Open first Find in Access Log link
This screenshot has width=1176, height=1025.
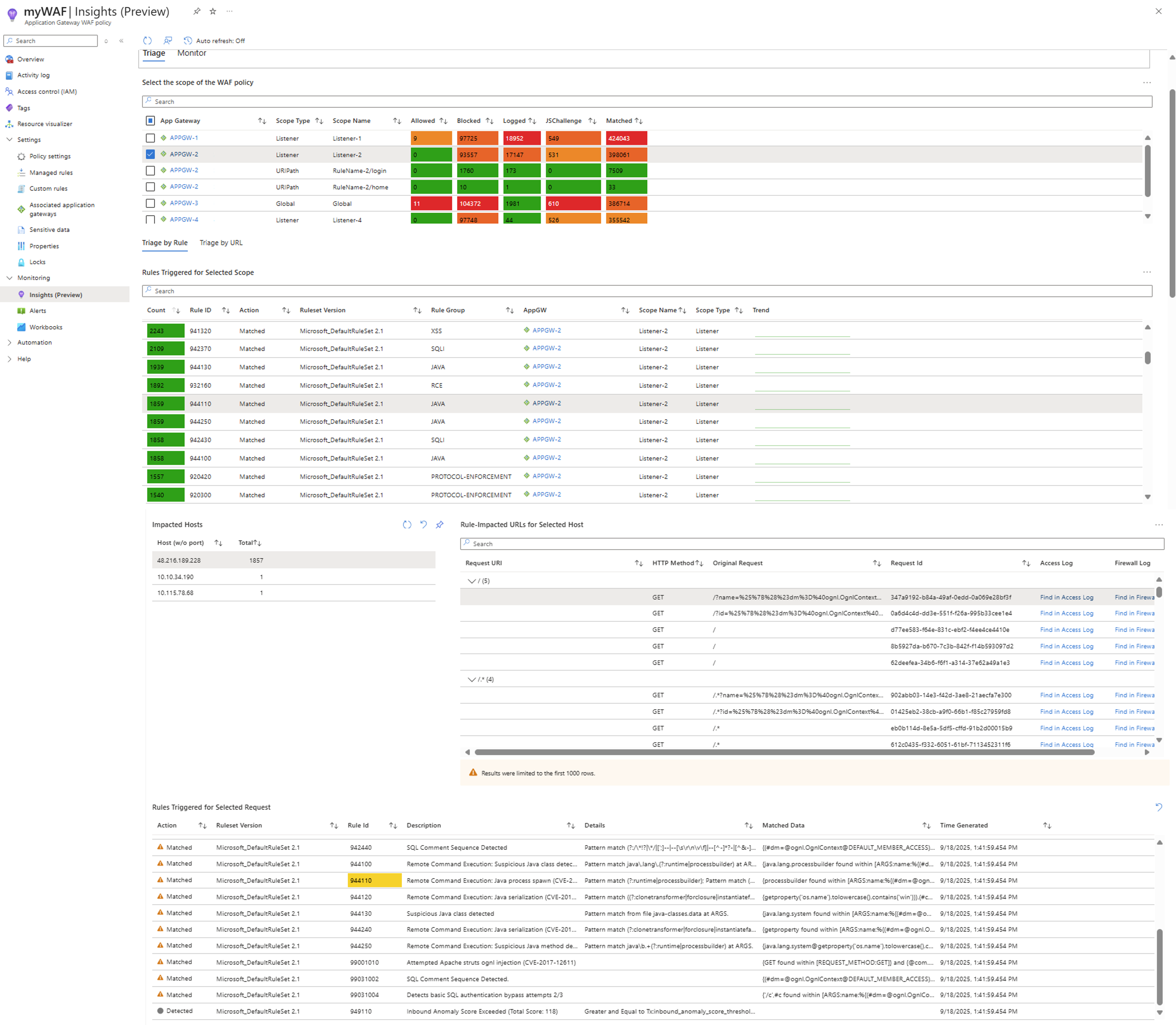[x=1066, y=597]
